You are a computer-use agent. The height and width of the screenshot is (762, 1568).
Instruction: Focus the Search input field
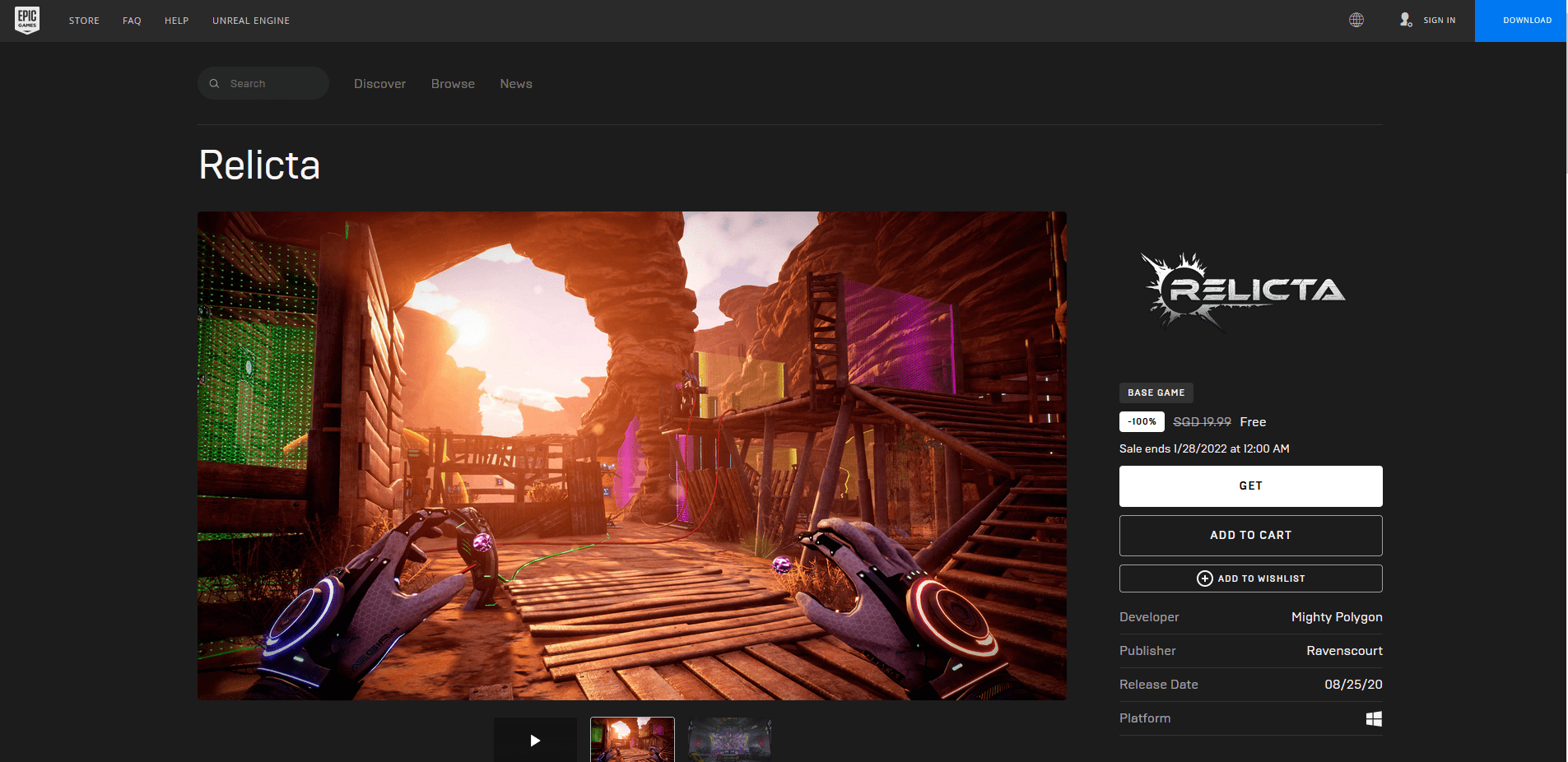263,83
